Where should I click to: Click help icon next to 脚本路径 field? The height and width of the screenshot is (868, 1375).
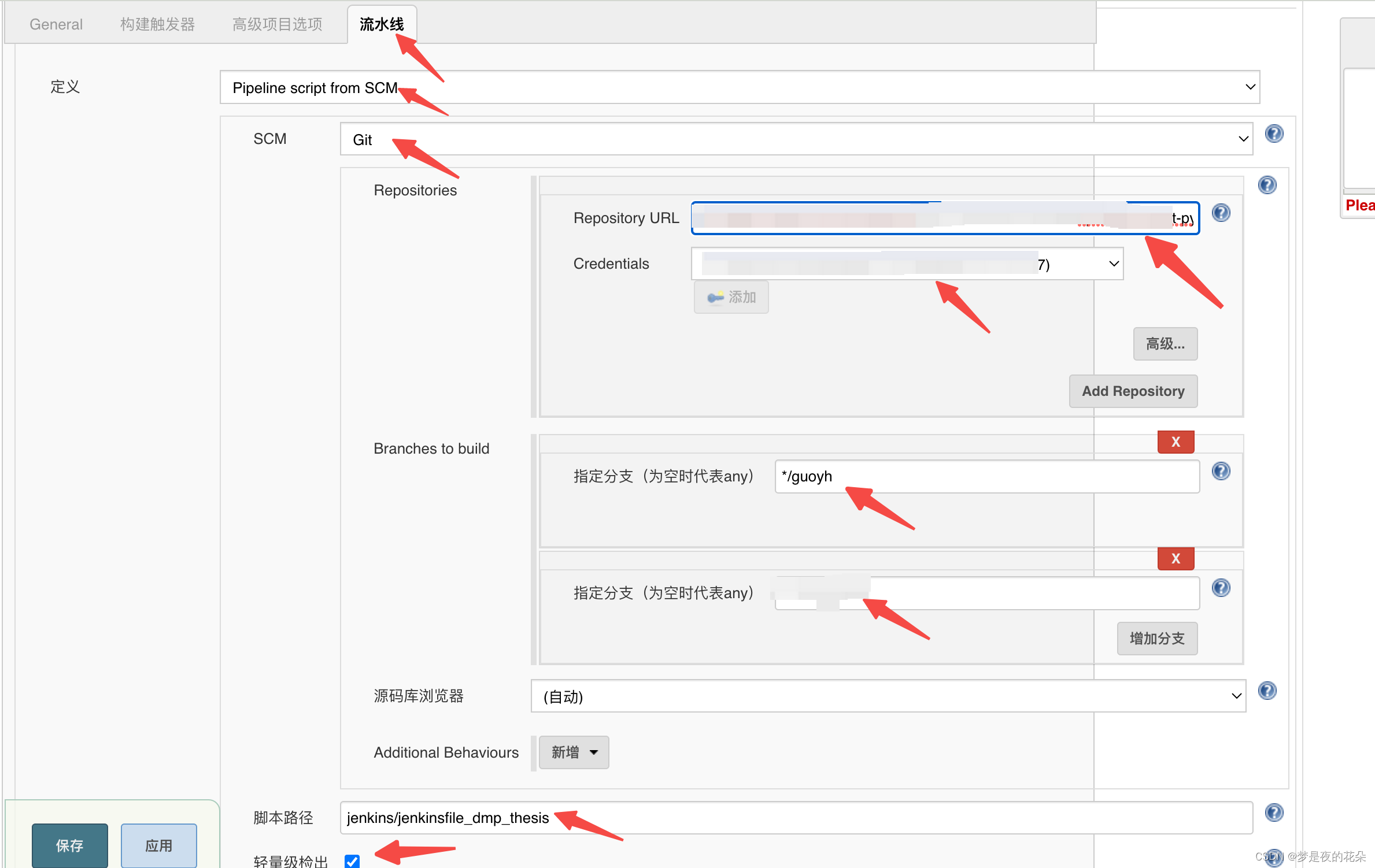[x=1274, y=813]
